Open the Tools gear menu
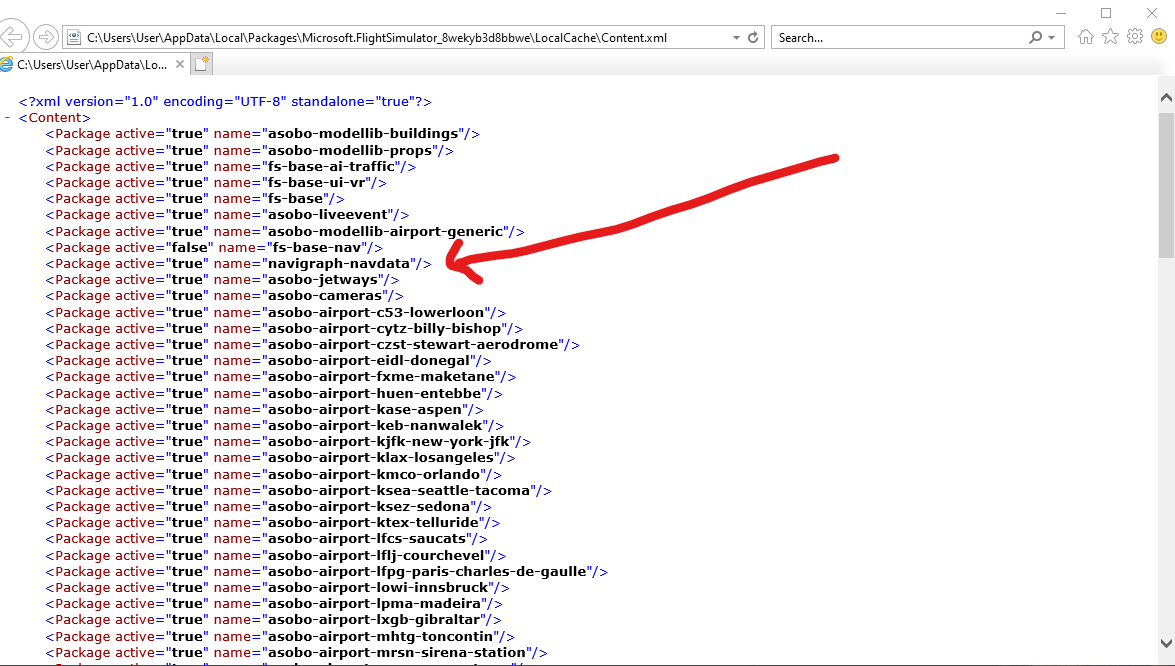1175x666 pixels. tap(1134, 37)
